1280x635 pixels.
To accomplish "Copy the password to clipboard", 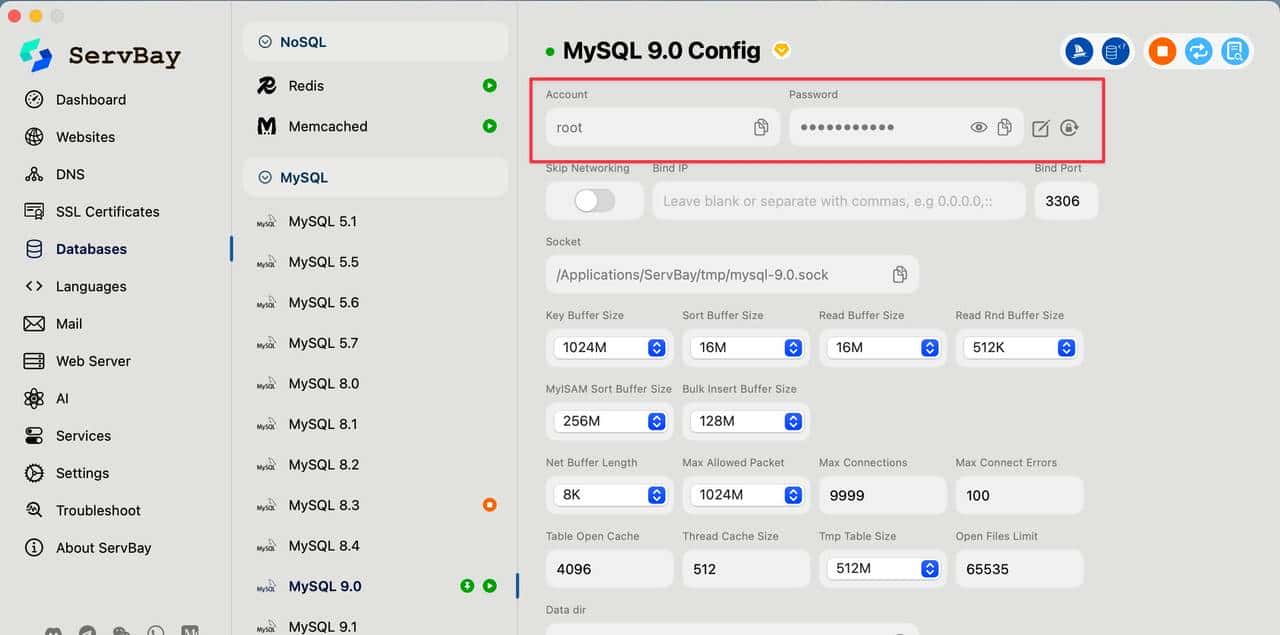I will [x=1005, y=127].
